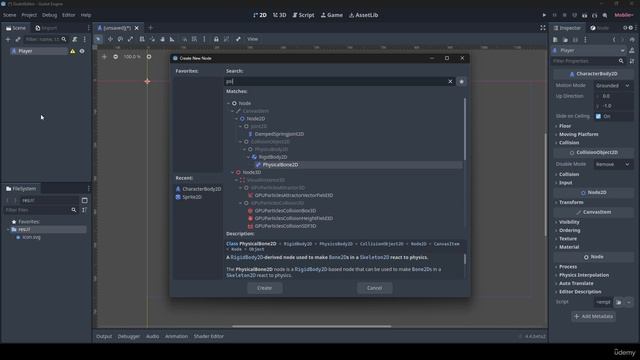Click the FileSystem sort files icon
Screen dimensions: 640x360
click(x=84, y=210)
